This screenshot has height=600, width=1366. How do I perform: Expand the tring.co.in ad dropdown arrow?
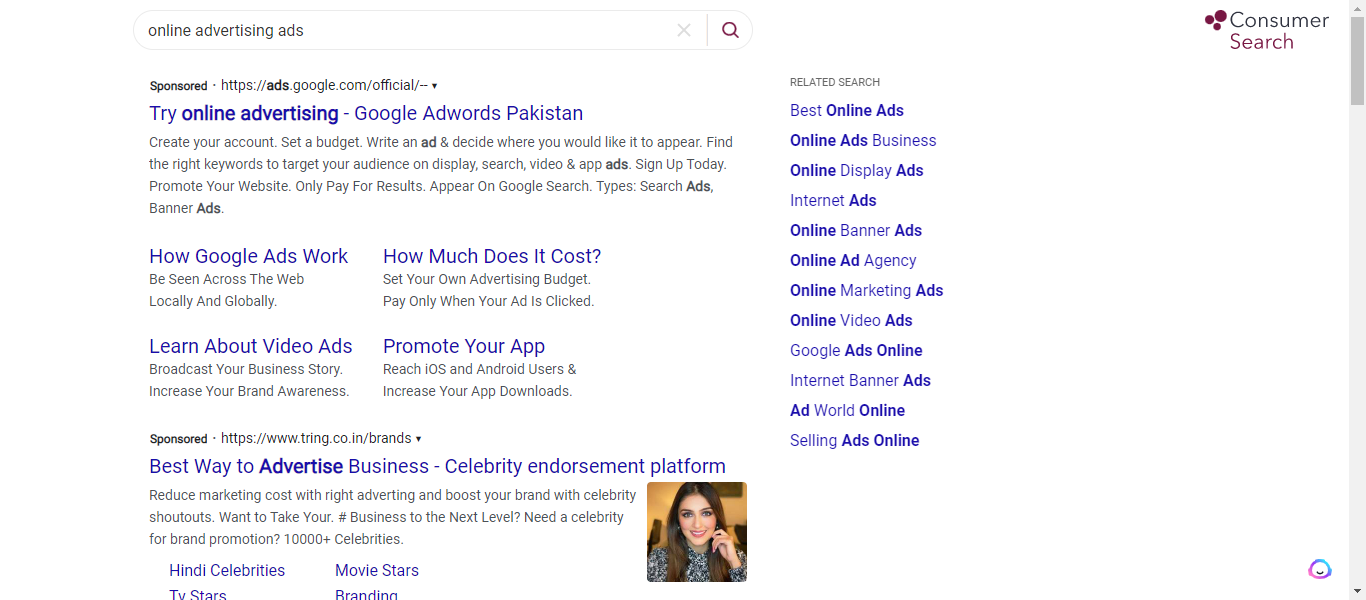[418, 439]
